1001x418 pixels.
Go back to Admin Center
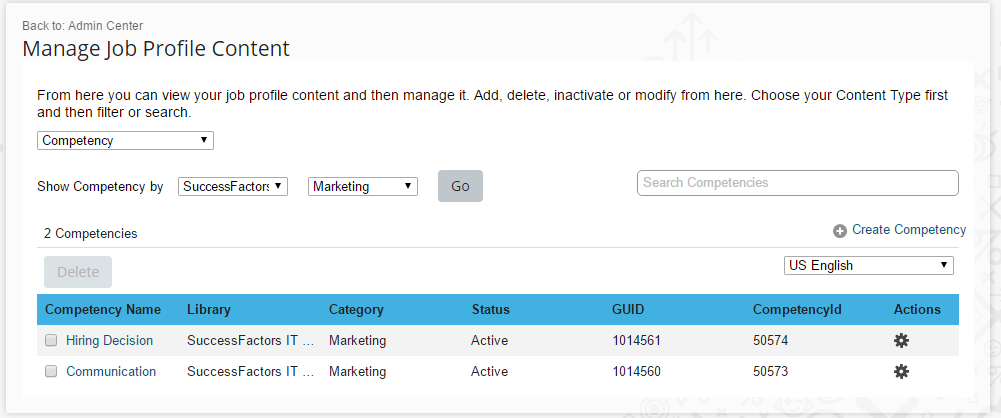pyautogui.click(x=82, y=26)
